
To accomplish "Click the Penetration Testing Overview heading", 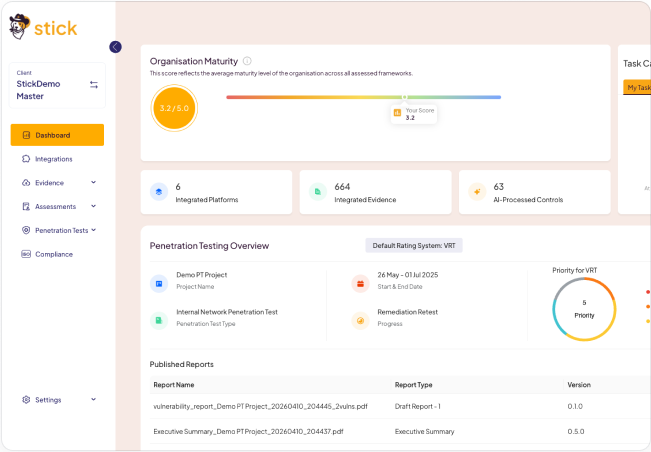I will 209,246.
